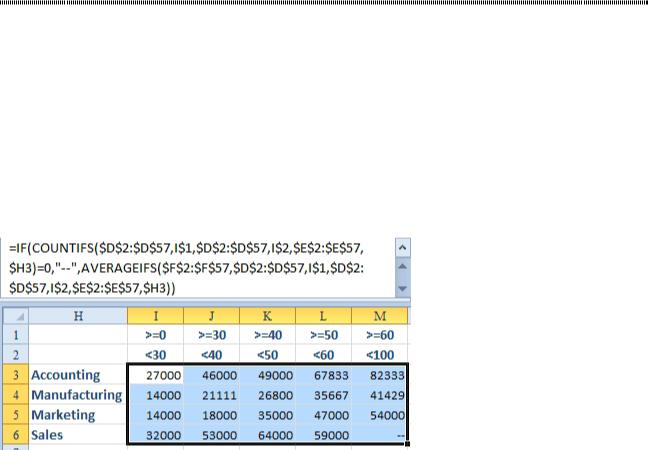The width and height of the screenshot is (648, 450).
Task: Click the <60 criteria cell
Action: point(324,355)
